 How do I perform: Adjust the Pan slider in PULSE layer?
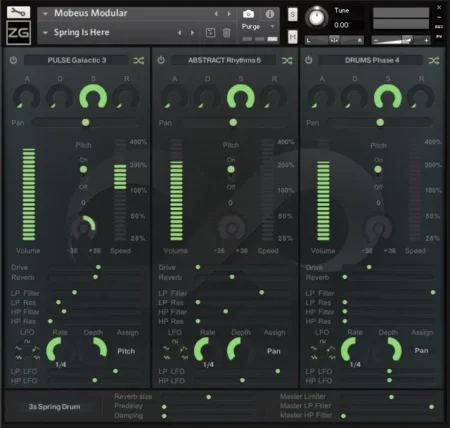[85, 123]
